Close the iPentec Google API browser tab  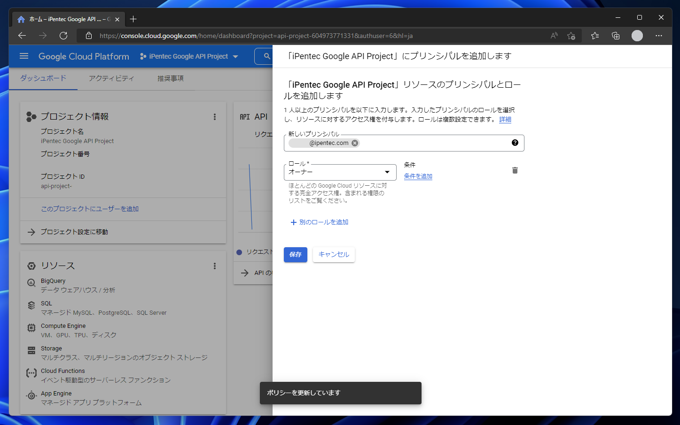(x=117, y=20)
